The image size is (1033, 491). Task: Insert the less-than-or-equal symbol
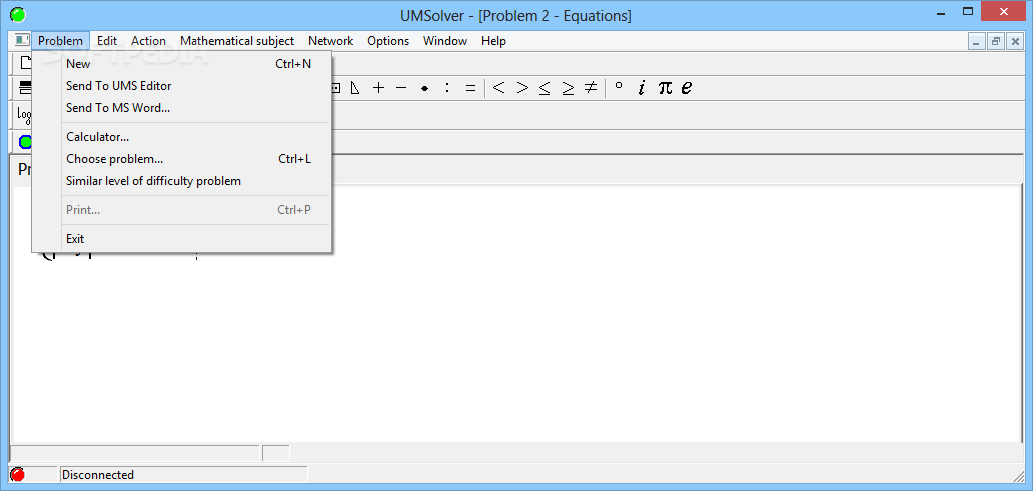coord(545,88)
